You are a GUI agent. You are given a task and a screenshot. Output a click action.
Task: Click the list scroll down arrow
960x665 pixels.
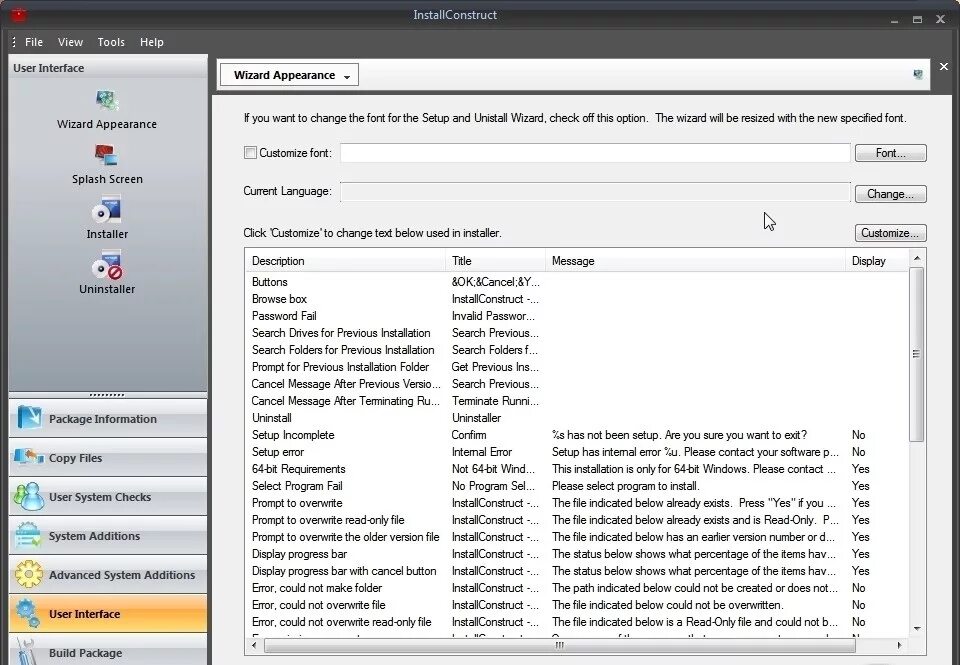pos(917,628)
